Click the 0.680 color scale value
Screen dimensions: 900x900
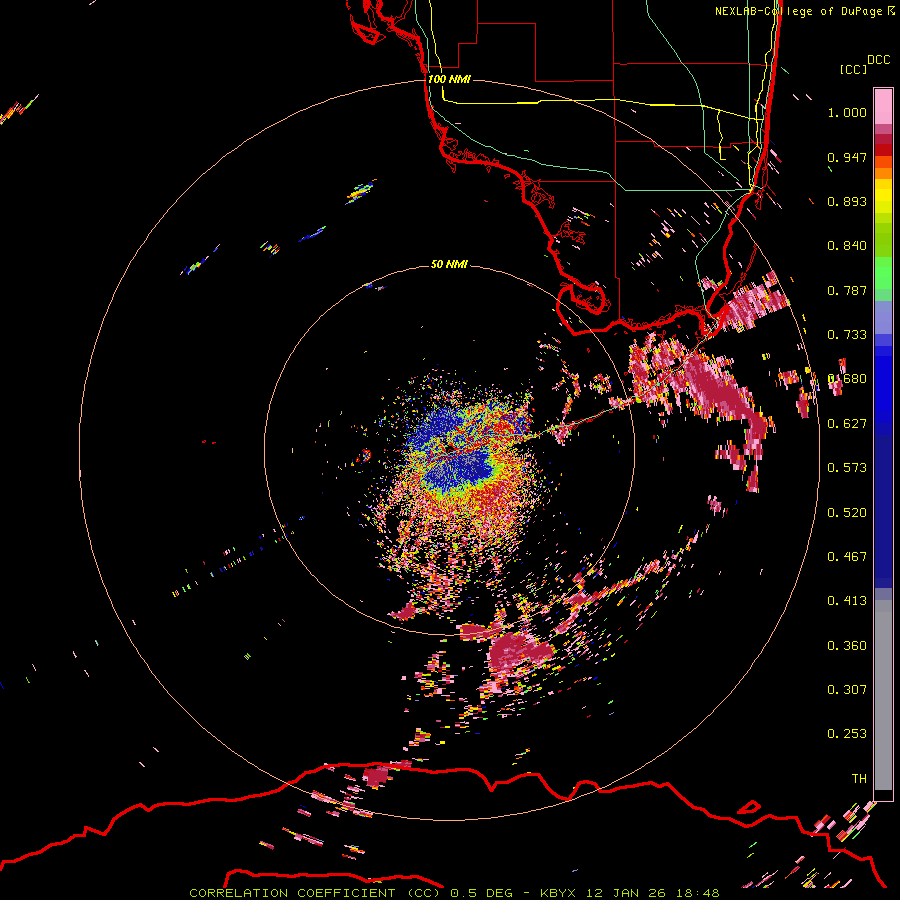point(847,379)
